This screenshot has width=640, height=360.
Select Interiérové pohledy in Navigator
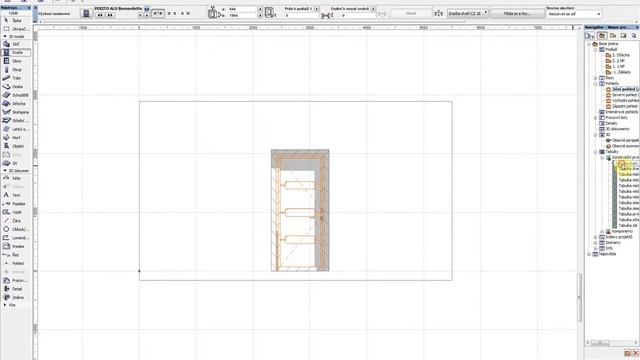point(619,112)
